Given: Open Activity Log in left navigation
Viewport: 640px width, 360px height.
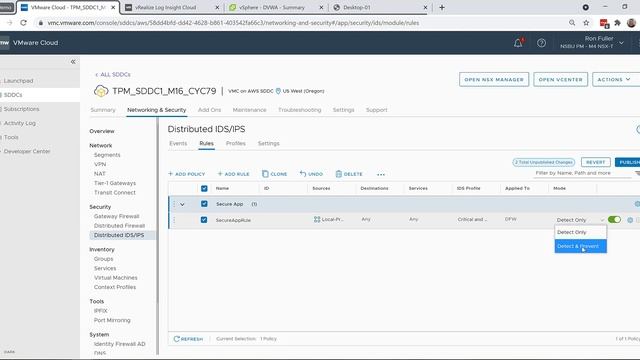Looking at the screenshot, I should pyautogui.click(x=20, y=123).
